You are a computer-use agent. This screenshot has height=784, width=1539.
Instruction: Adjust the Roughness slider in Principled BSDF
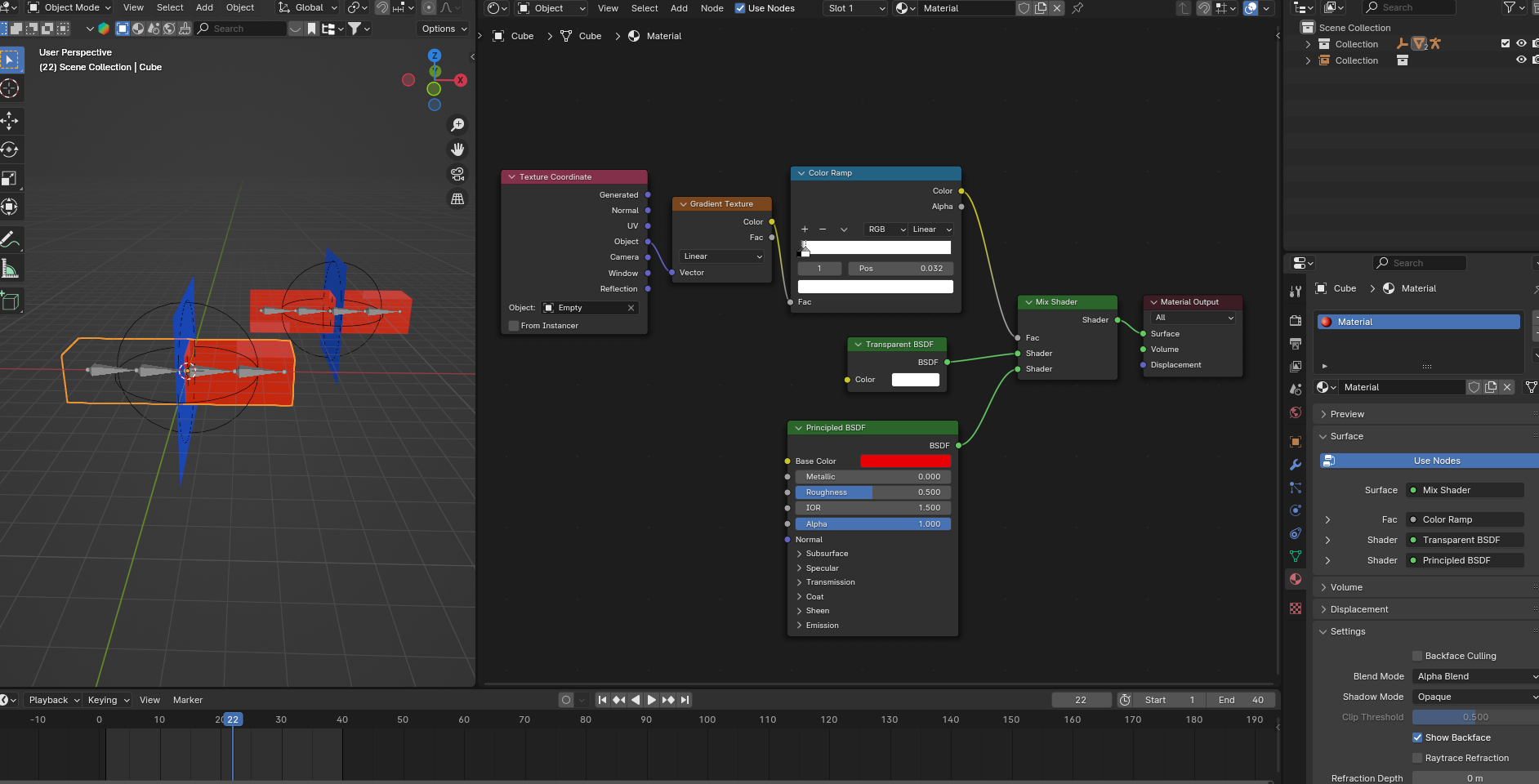point(872,492)
